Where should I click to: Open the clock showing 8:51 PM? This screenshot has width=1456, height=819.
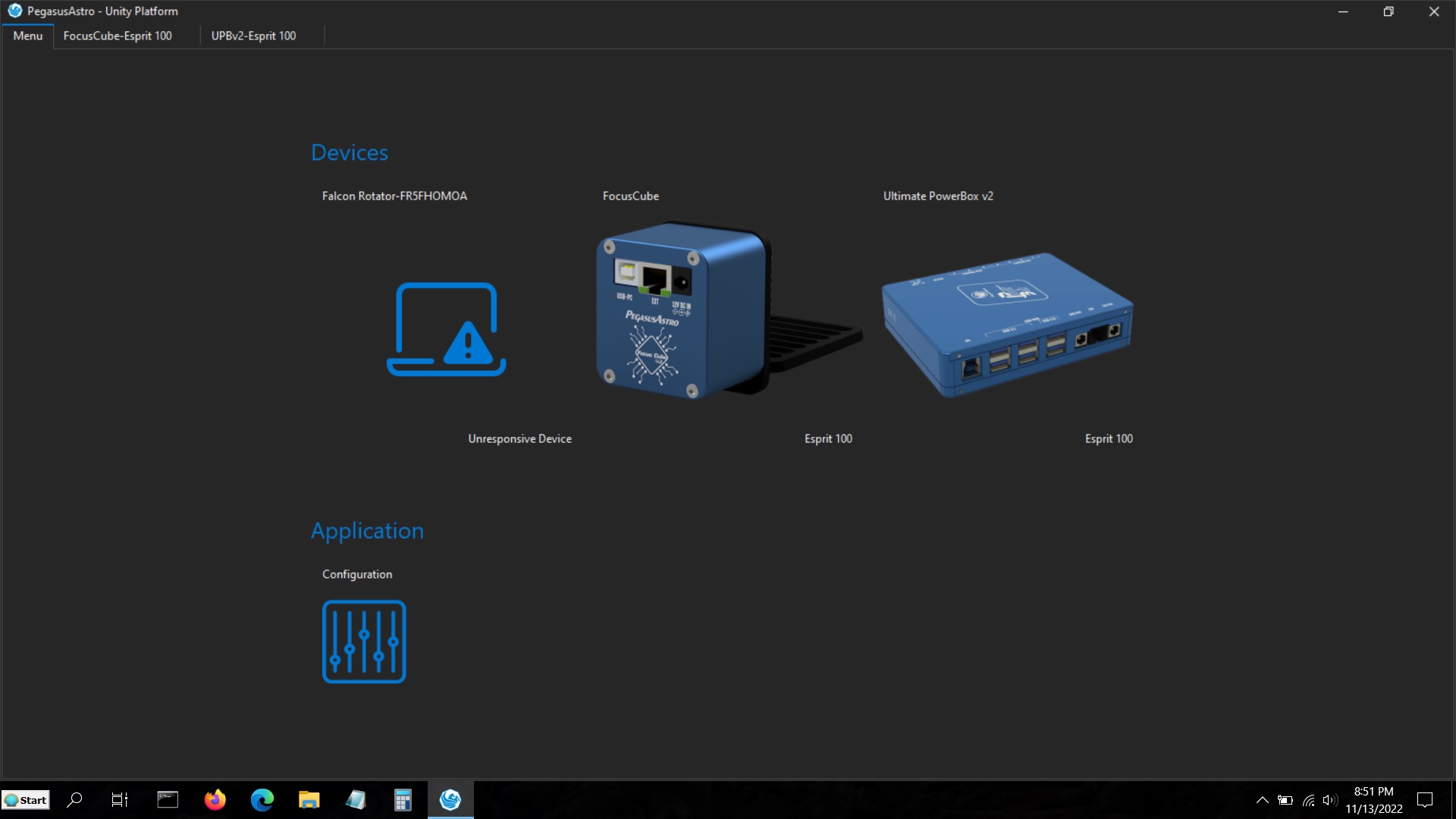click(1374, 800)
